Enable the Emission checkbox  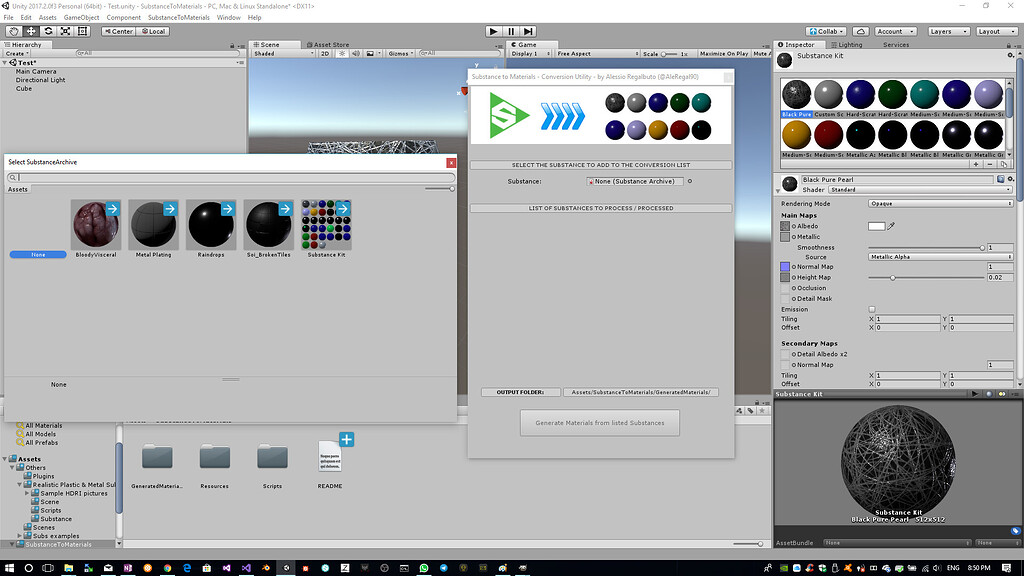(x=872, y=309)
